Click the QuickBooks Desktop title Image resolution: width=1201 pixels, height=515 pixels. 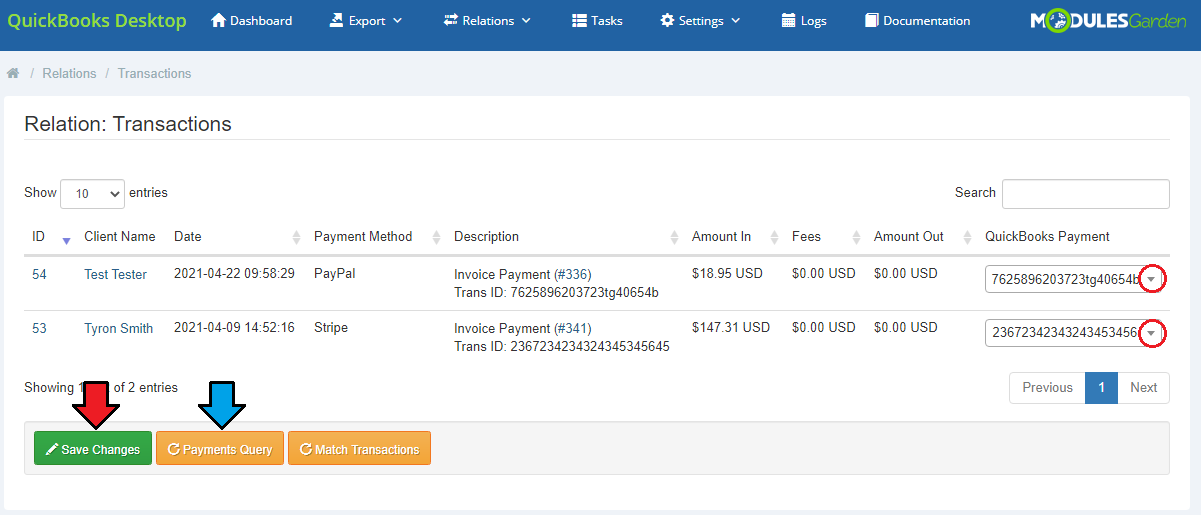click(x=97, y=20)
